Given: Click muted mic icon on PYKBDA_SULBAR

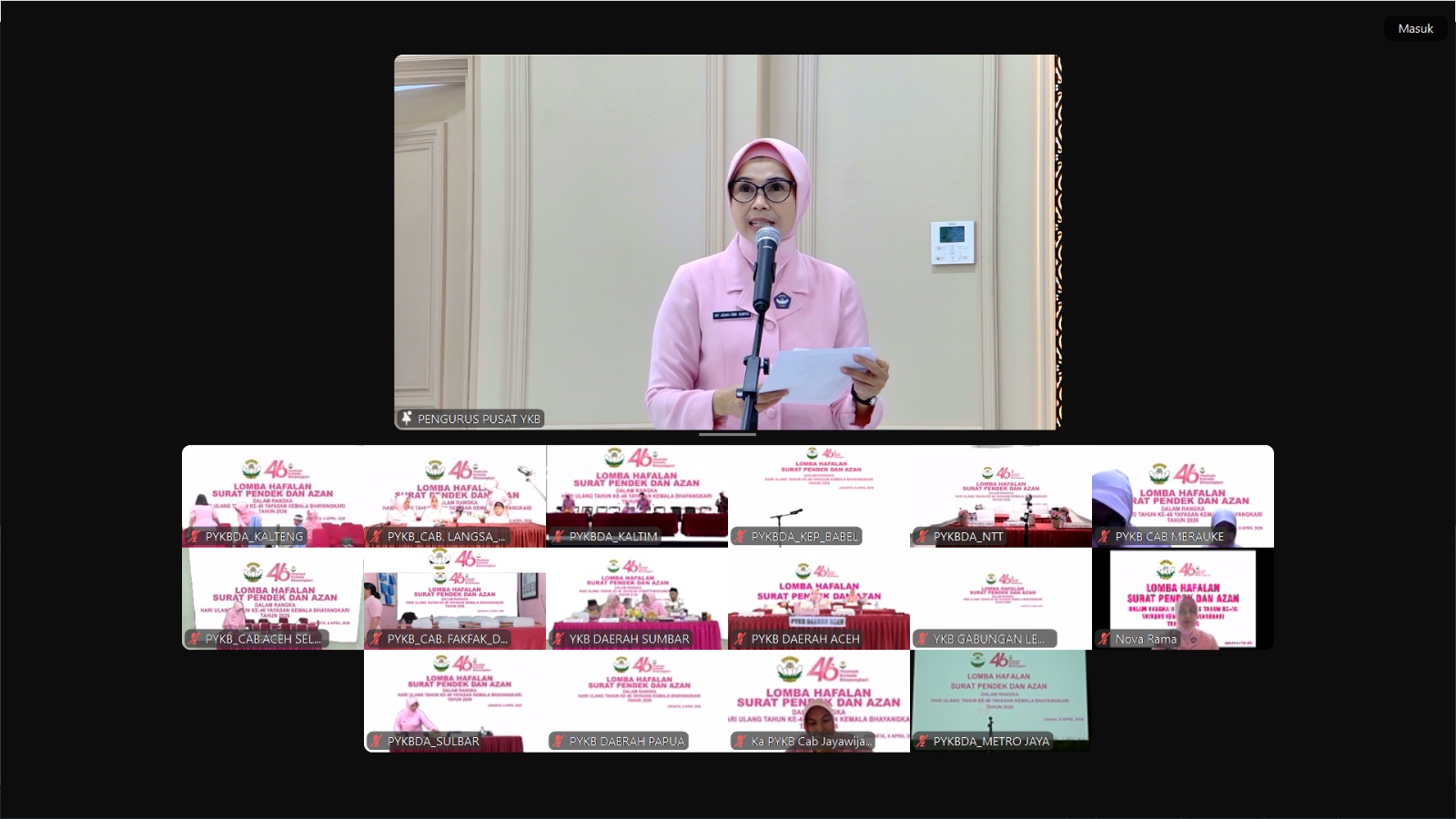Looking at the screenshot, I should tap(376, 741).
